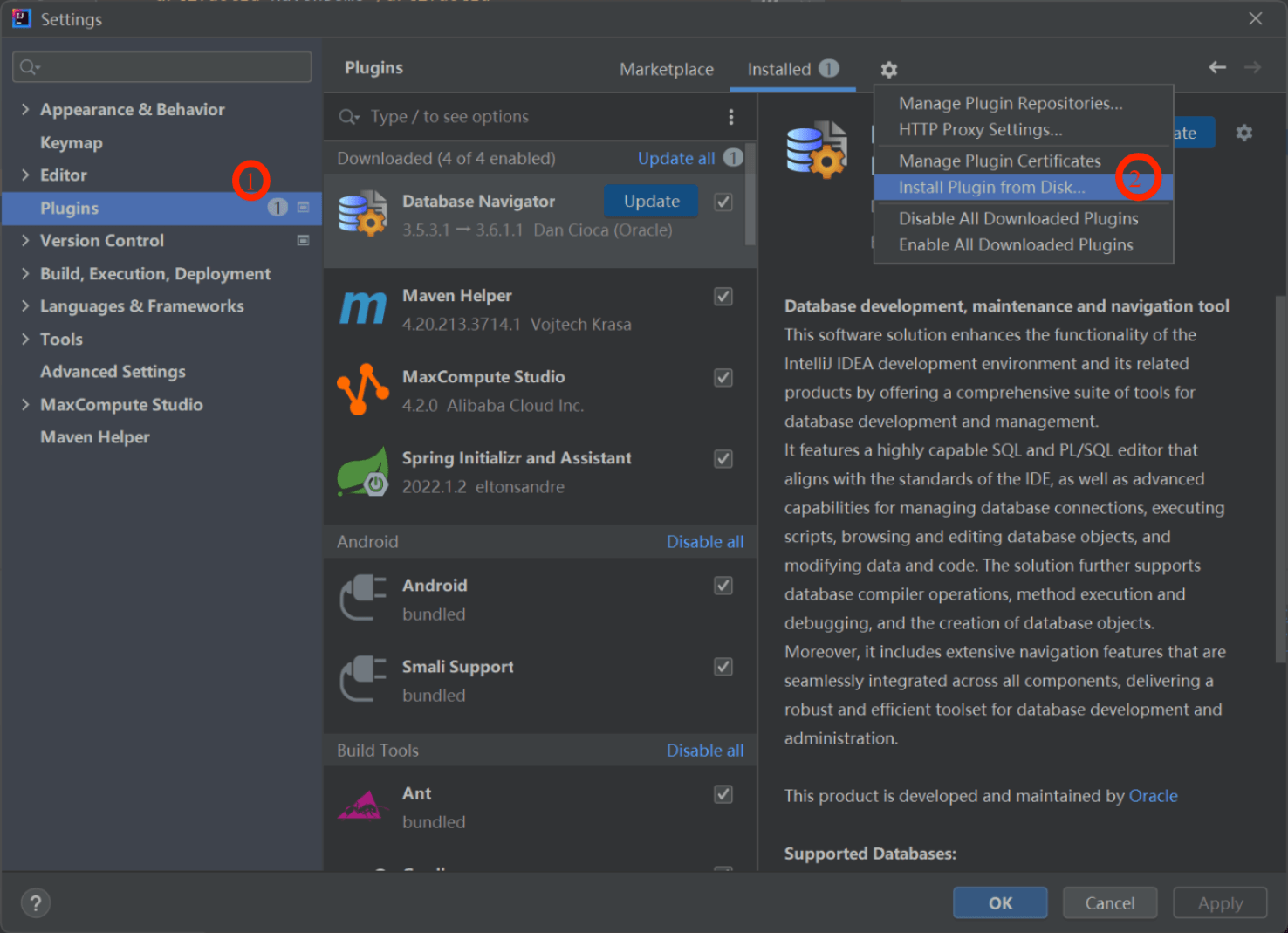Toggle the Ant plugin checkbox

coord(723,794)
